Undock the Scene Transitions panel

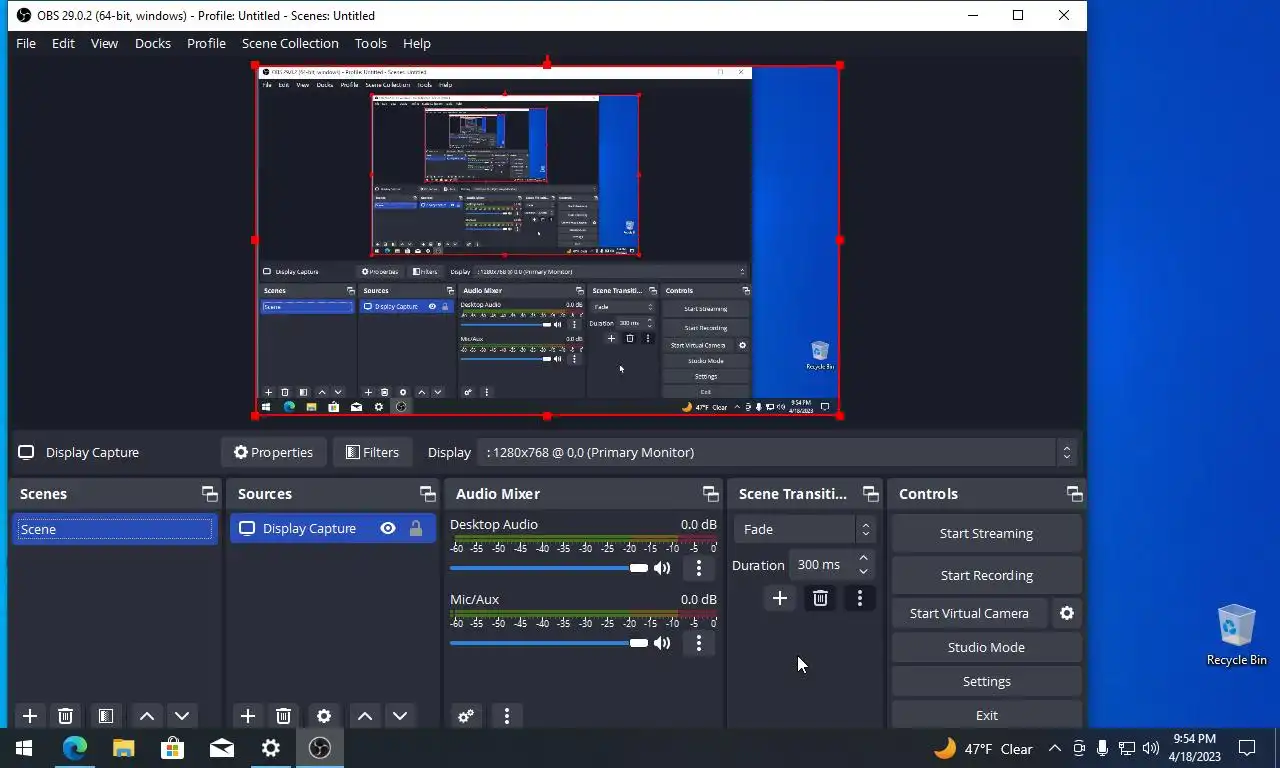(x=871, y=494)
